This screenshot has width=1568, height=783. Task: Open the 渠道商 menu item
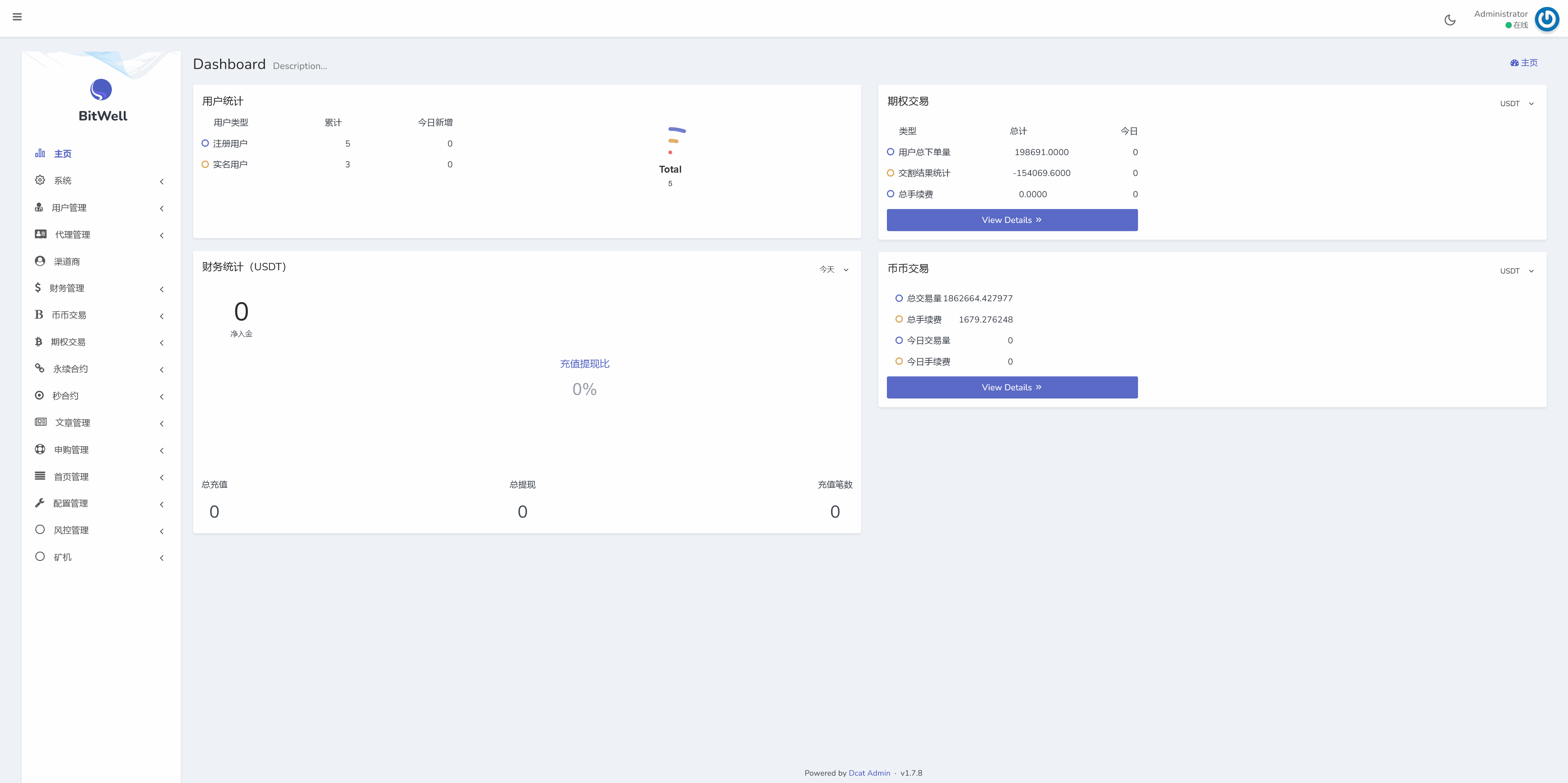click(67, 261)
